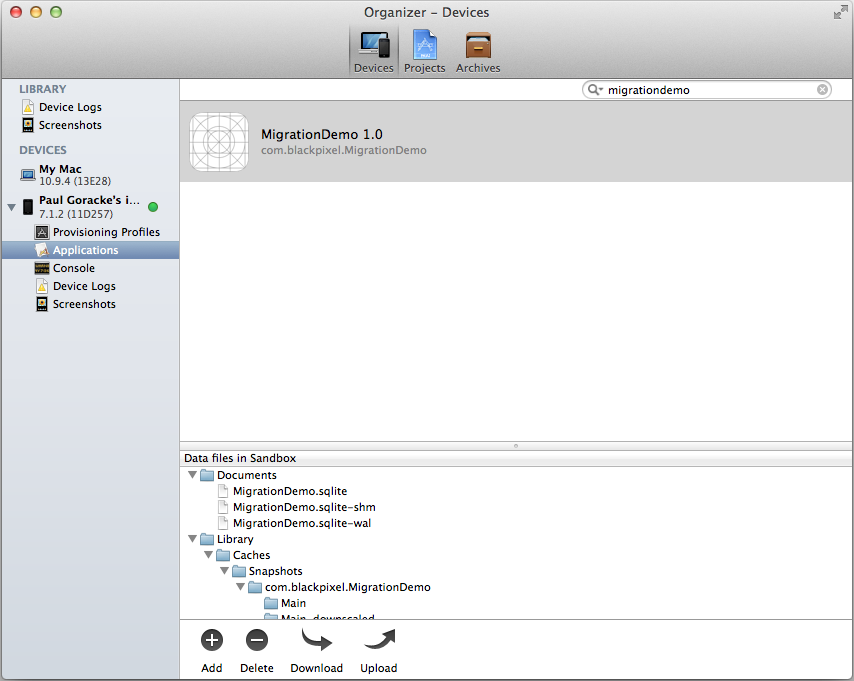Clear the migrationdemo search field
854x681 pixels.
coord(822,89)
